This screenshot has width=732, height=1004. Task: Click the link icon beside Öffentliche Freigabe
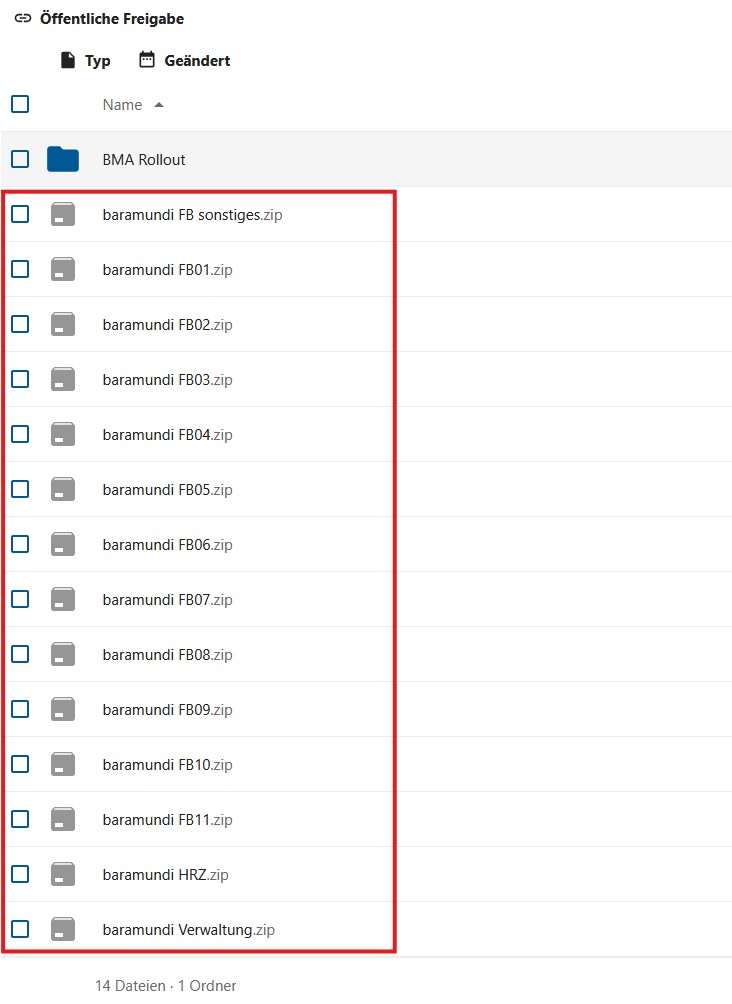22,19
